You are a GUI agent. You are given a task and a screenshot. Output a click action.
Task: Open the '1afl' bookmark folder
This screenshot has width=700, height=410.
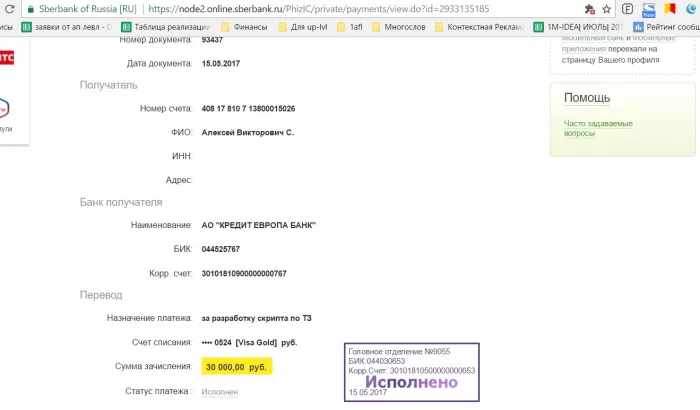tap(350, 27)
